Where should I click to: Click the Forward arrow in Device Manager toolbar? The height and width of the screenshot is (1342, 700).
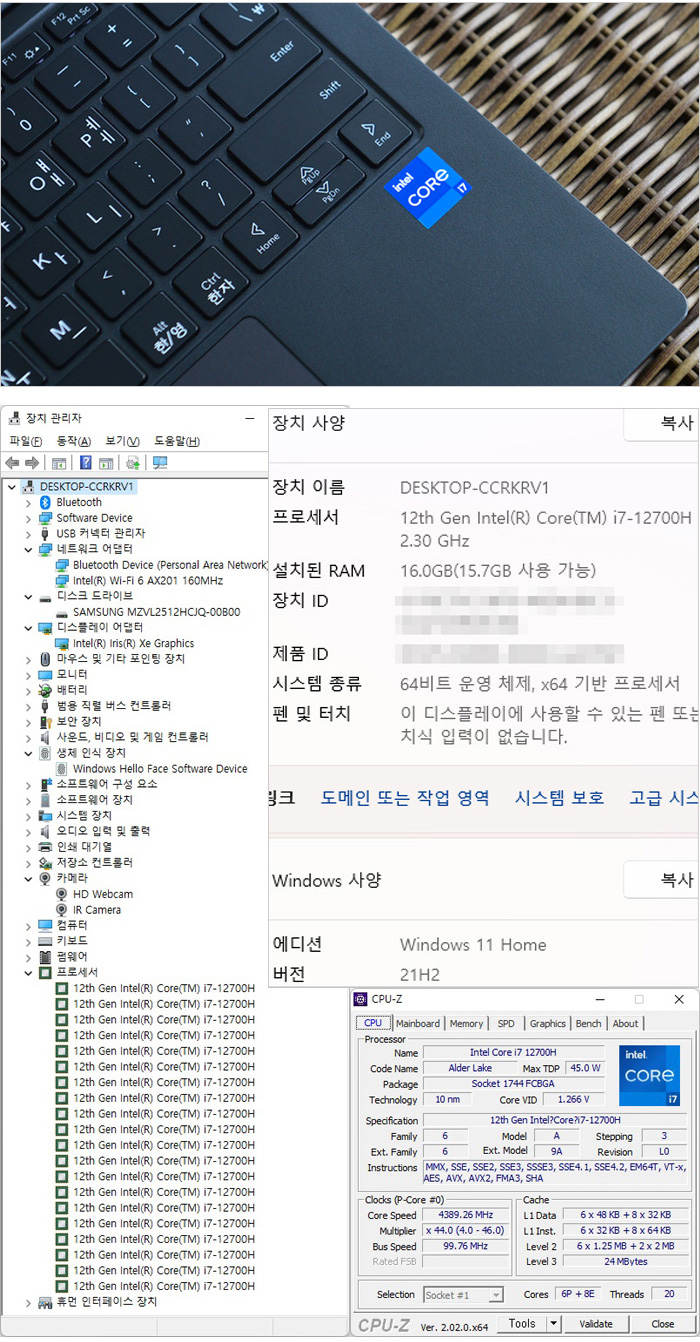tap(32, 463)
